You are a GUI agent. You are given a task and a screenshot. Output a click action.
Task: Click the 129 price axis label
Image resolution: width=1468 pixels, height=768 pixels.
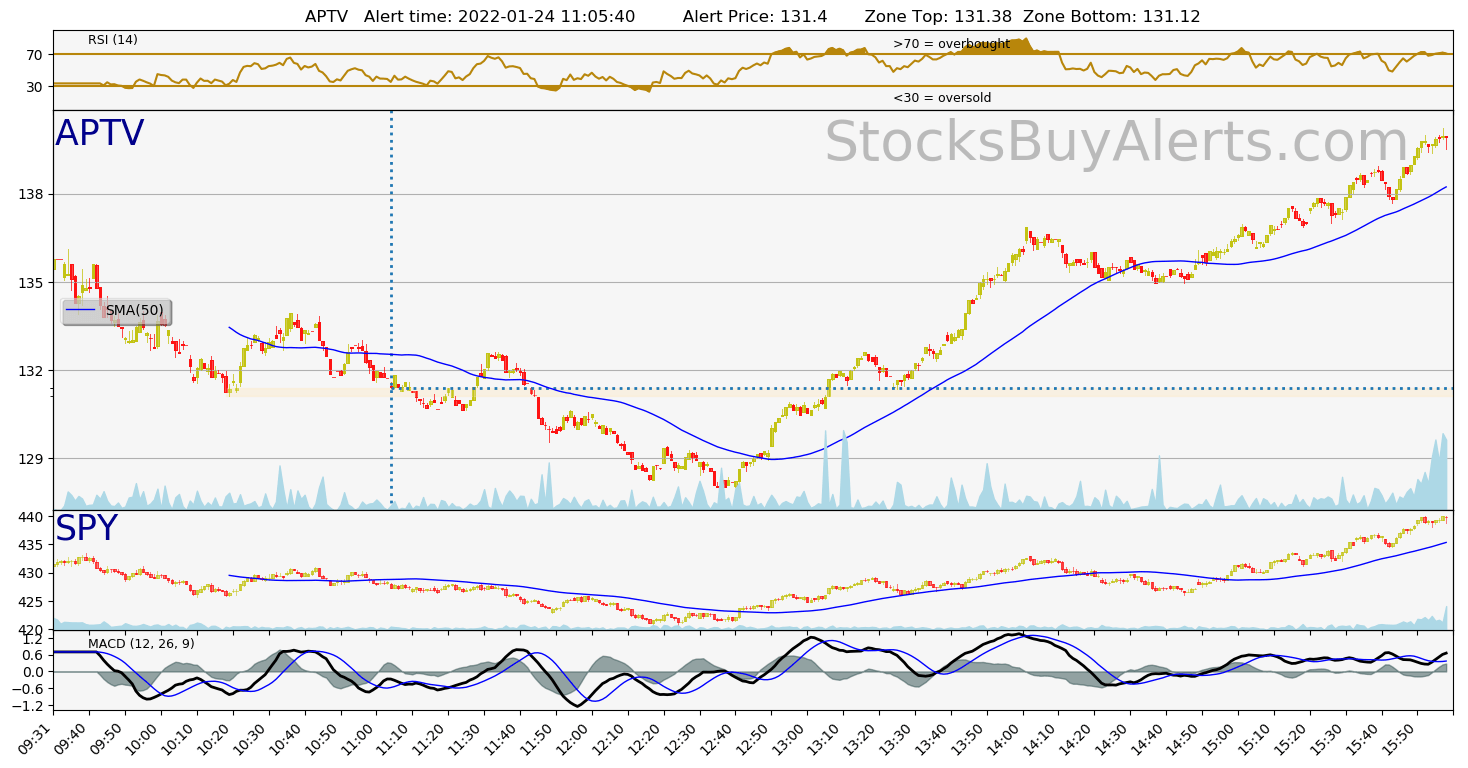pyautogui.click(x=33, y=459)
